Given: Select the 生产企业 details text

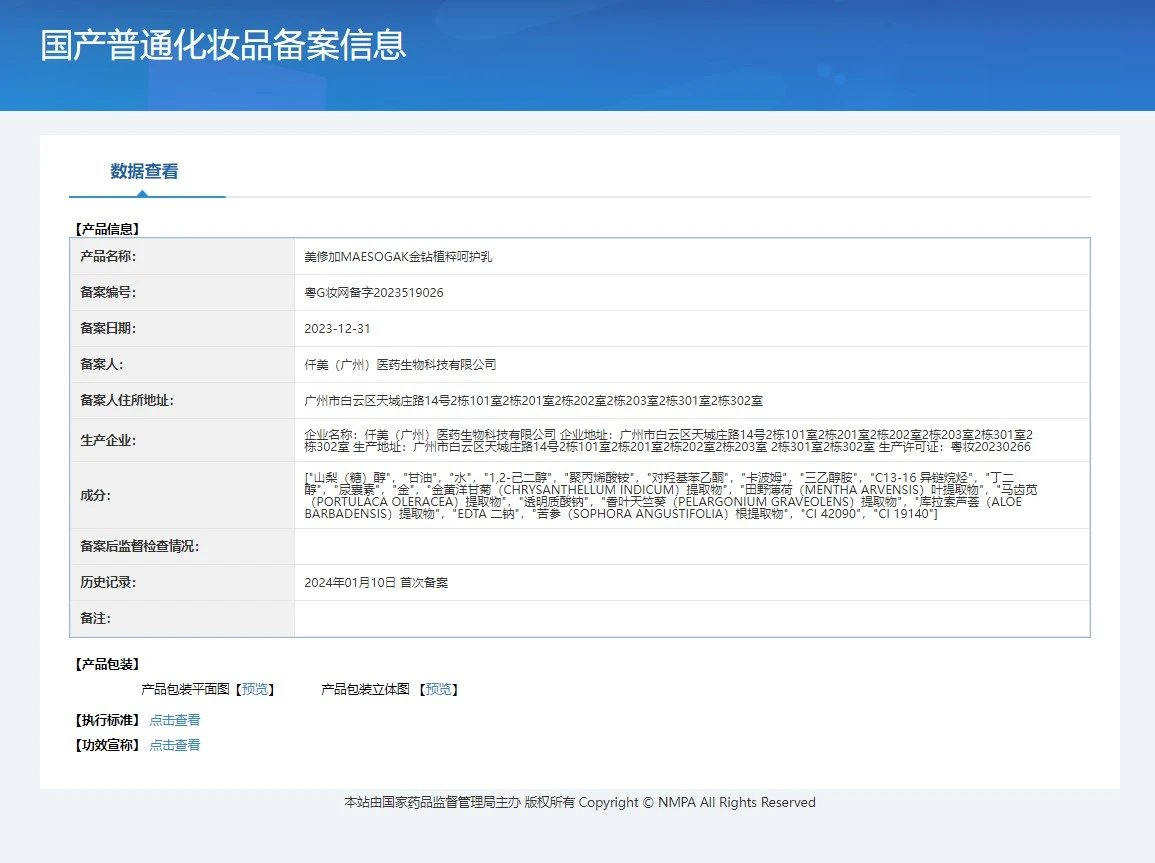Looking at the screenshot, I should [x=669, y=440].
